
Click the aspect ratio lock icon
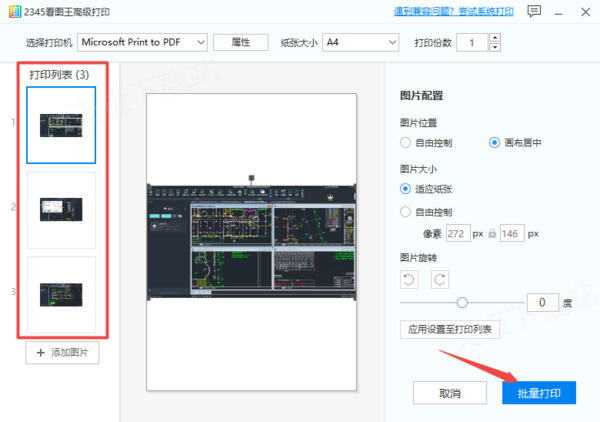(x=490, y=233)
